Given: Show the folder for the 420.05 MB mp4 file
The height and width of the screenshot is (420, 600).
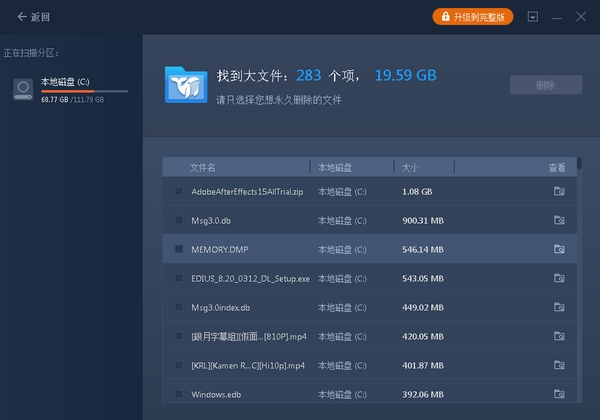Looking at the screenshot, I should point(559,336).
